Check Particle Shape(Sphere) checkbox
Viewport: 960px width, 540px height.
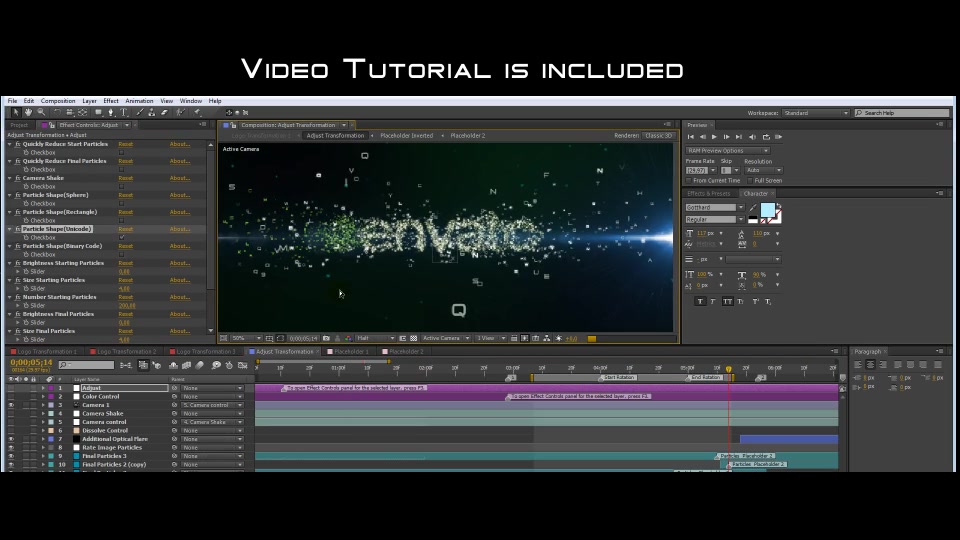point(121,204)
